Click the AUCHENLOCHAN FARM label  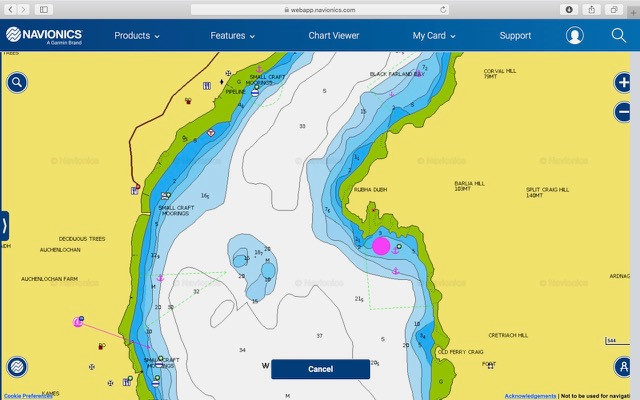point(49,279)
